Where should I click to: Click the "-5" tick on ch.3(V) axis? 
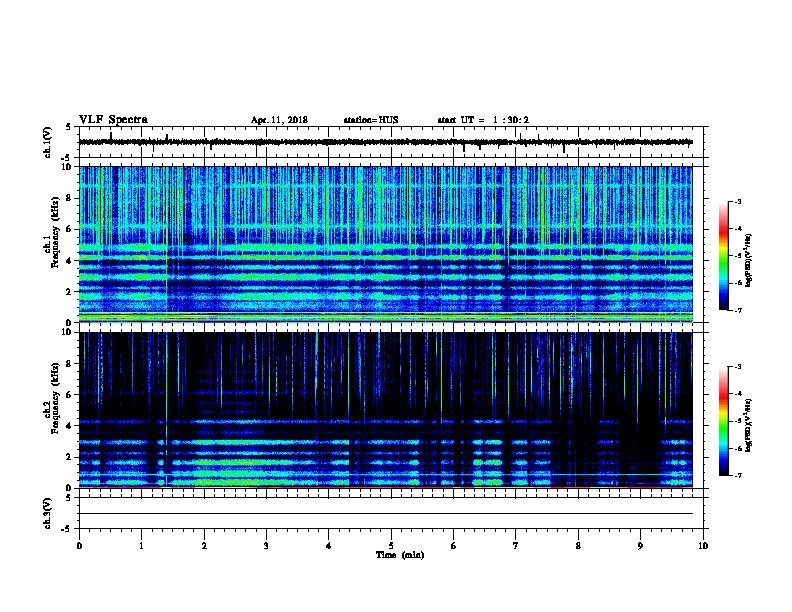tap(68, 529)
